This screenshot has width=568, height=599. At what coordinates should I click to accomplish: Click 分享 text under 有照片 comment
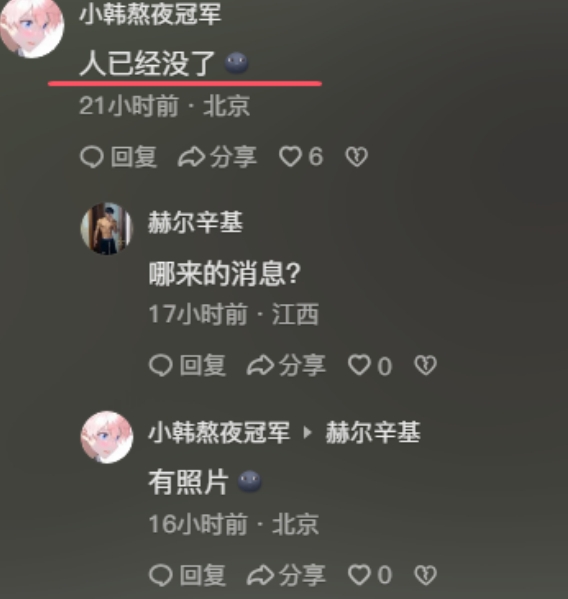[302, 575]
